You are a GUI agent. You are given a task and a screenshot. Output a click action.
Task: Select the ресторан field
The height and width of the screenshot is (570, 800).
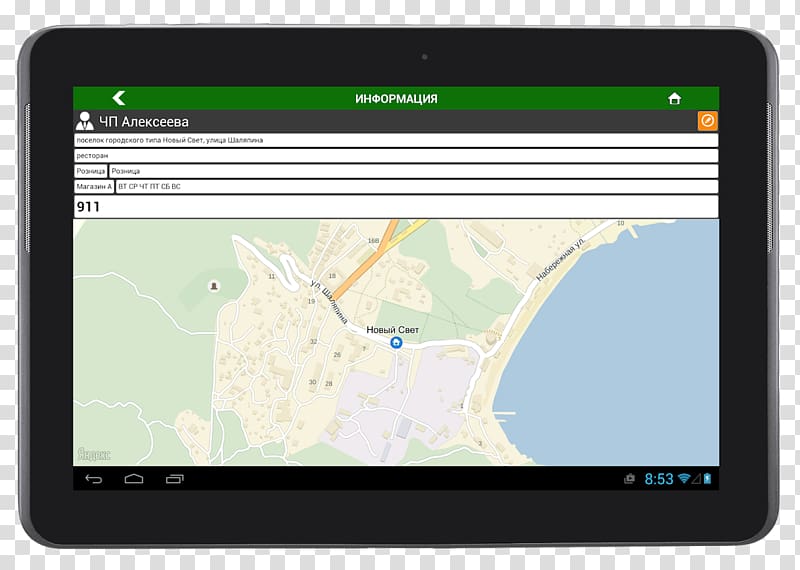396,156
